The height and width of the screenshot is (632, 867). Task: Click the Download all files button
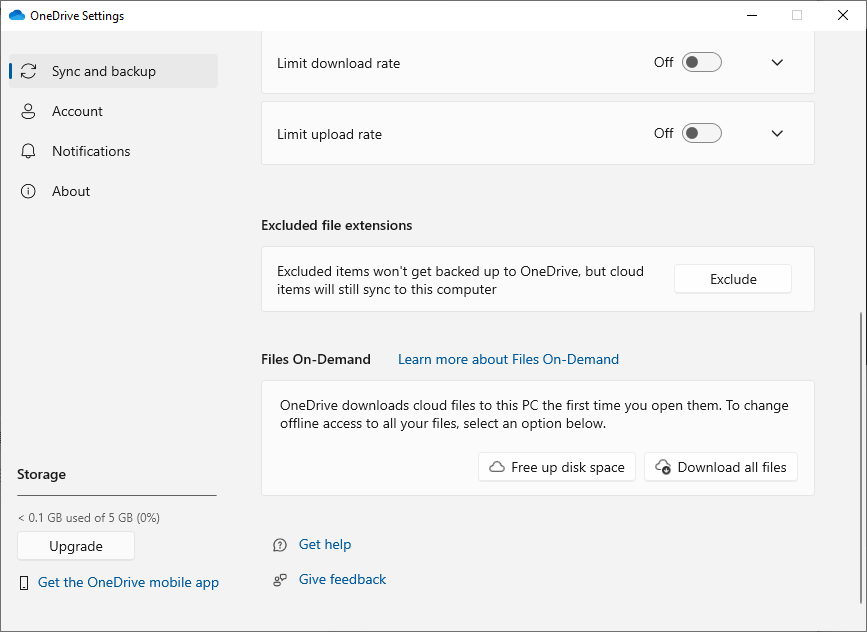pos(721,467)
